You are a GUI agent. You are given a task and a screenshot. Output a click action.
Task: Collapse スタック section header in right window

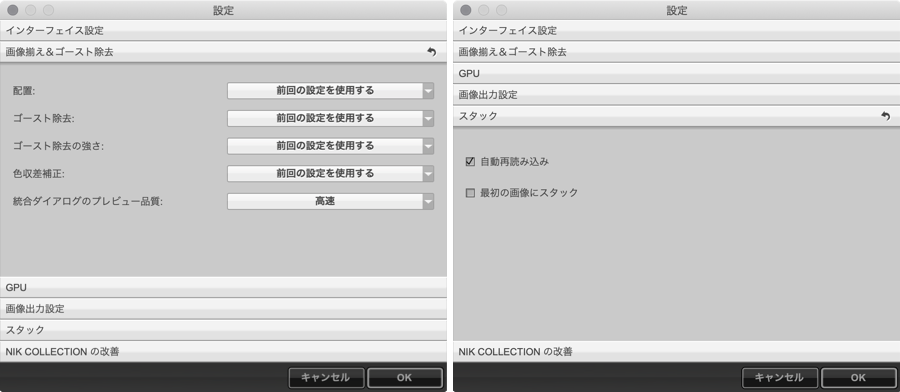pos(677,116)
